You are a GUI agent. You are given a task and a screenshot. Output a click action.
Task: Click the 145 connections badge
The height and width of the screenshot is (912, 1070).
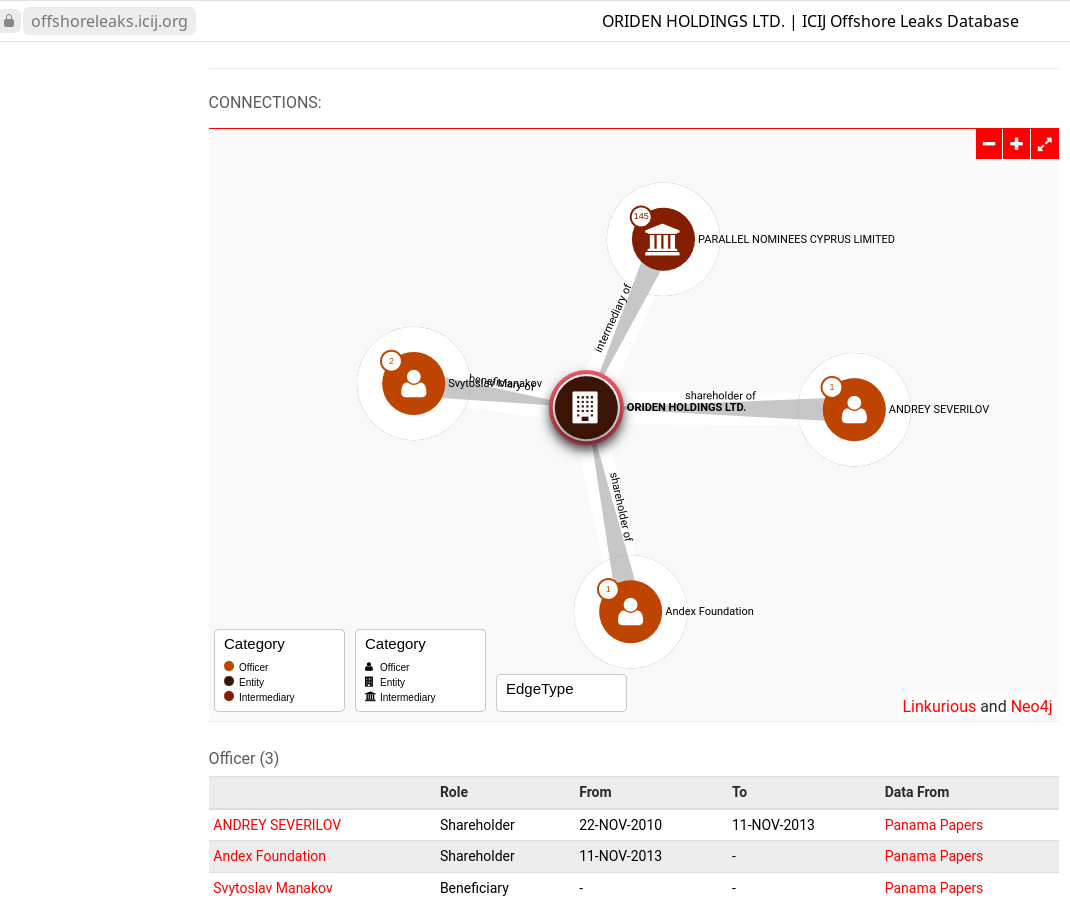(641, 216)
